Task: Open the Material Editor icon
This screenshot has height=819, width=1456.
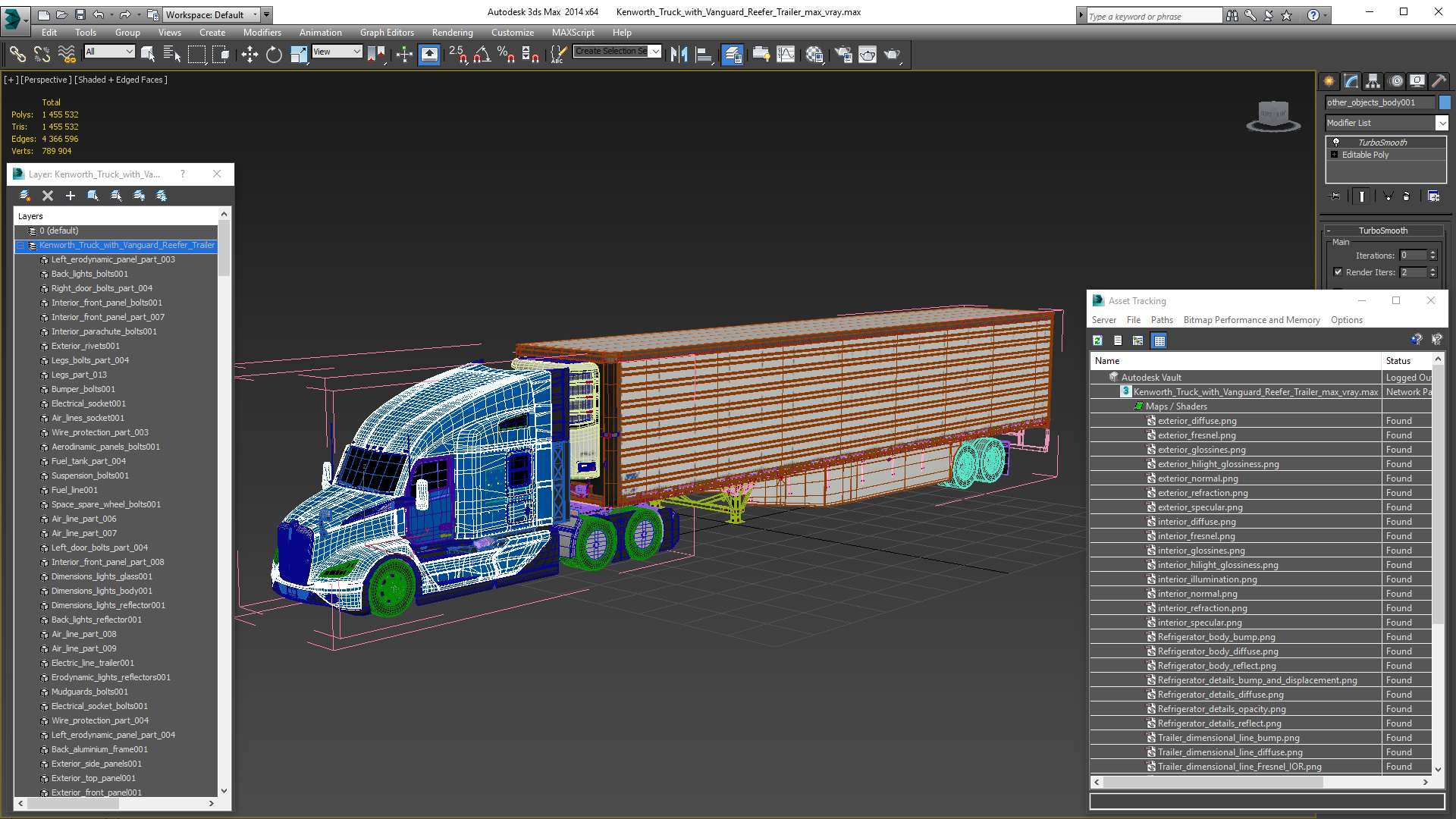Action: click(x=814, y=54)
